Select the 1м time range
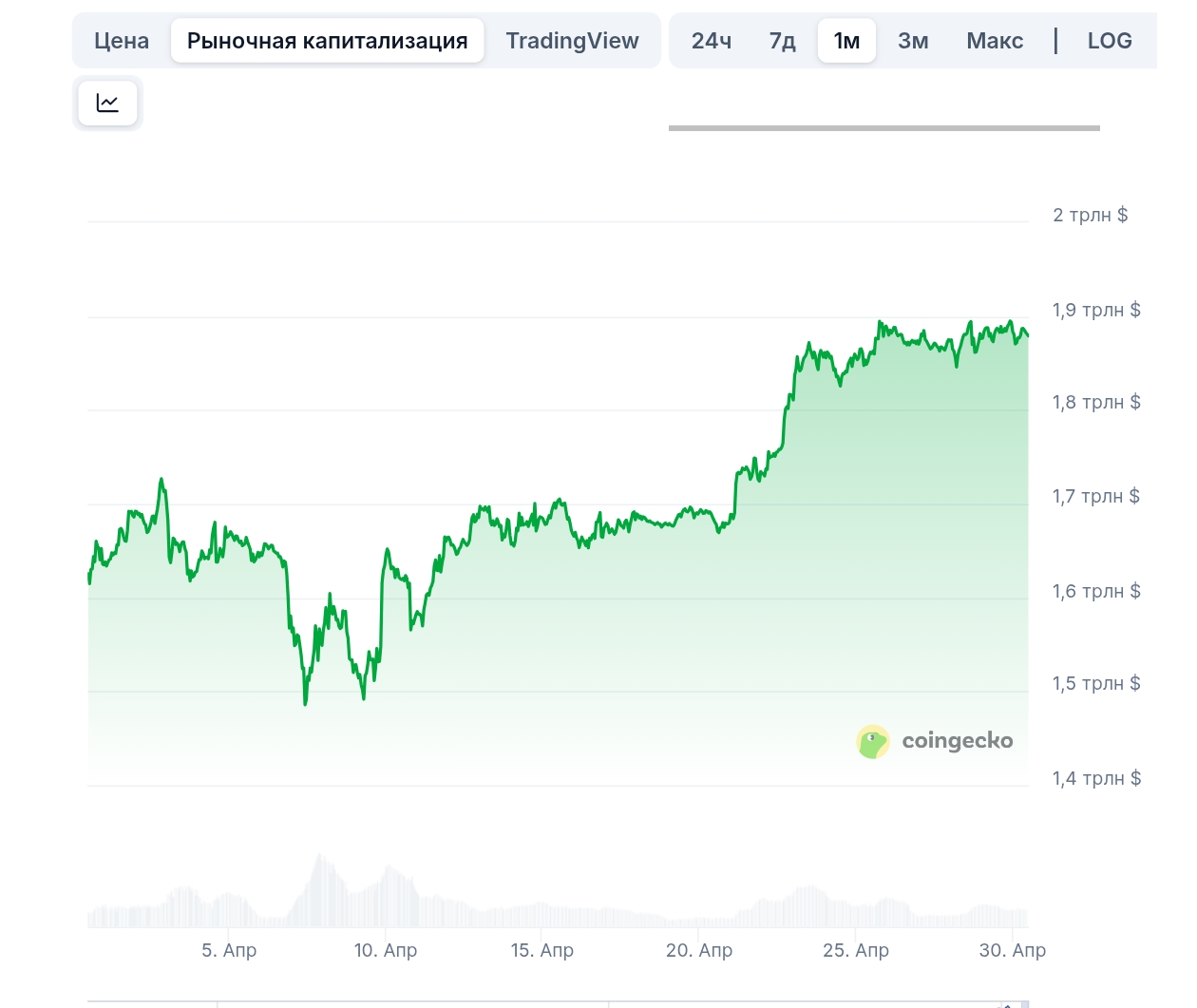The height and width of the screenshot is (1008, 1197). [x=846, y=41]
